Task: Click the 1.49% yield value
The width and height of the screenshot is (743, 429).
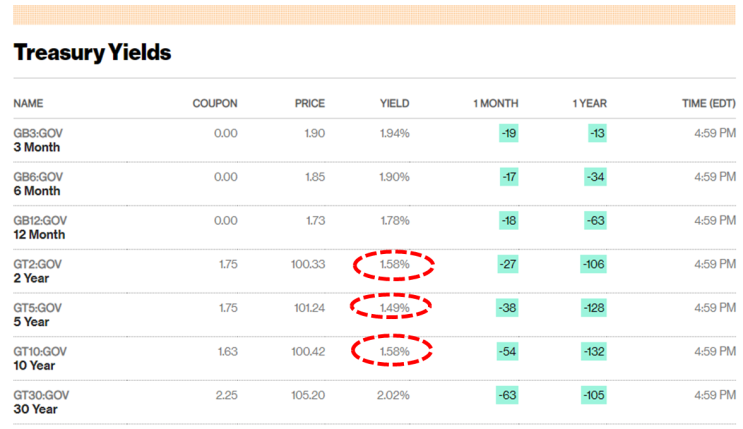Action: click(394, 308)
